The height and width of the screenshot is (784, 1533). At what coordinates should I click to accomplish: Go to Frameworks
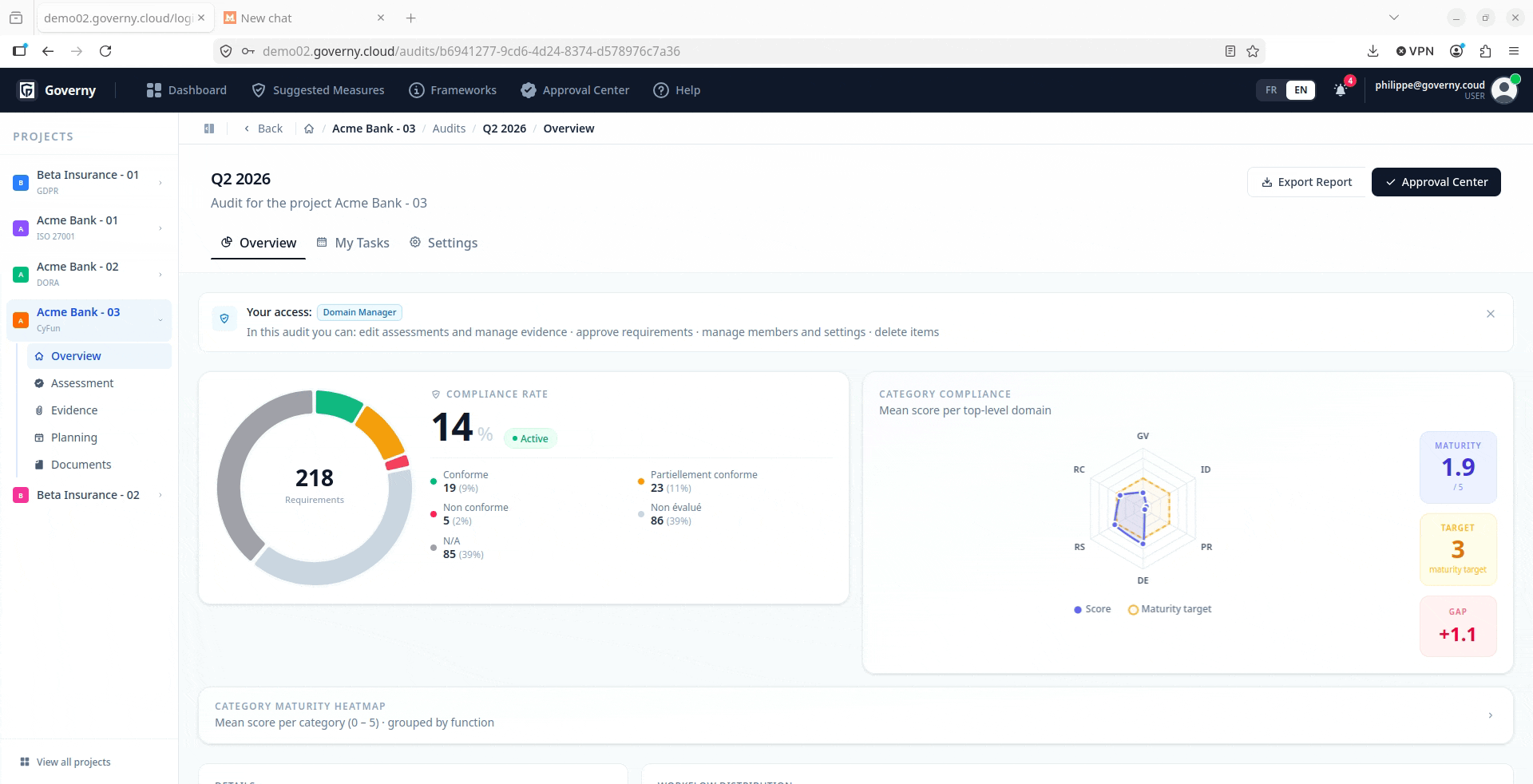(x=453, y=90)
